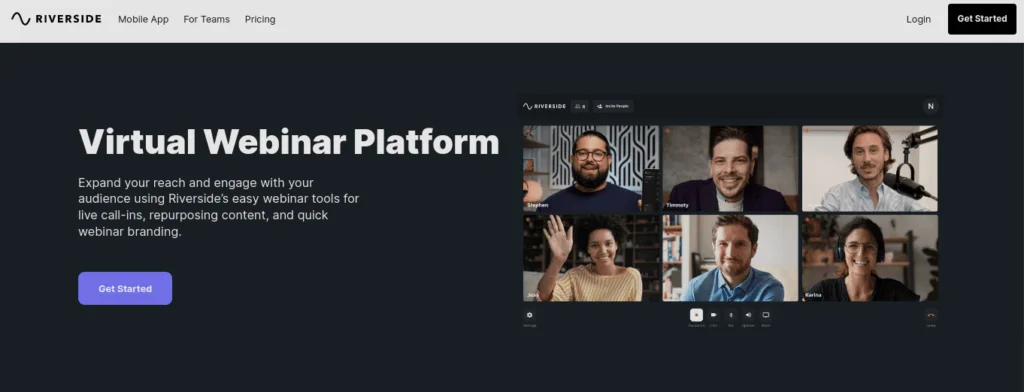1024x392 pixels.
Task: Toggle the Mic icon in preview
Action: (731, 315)
